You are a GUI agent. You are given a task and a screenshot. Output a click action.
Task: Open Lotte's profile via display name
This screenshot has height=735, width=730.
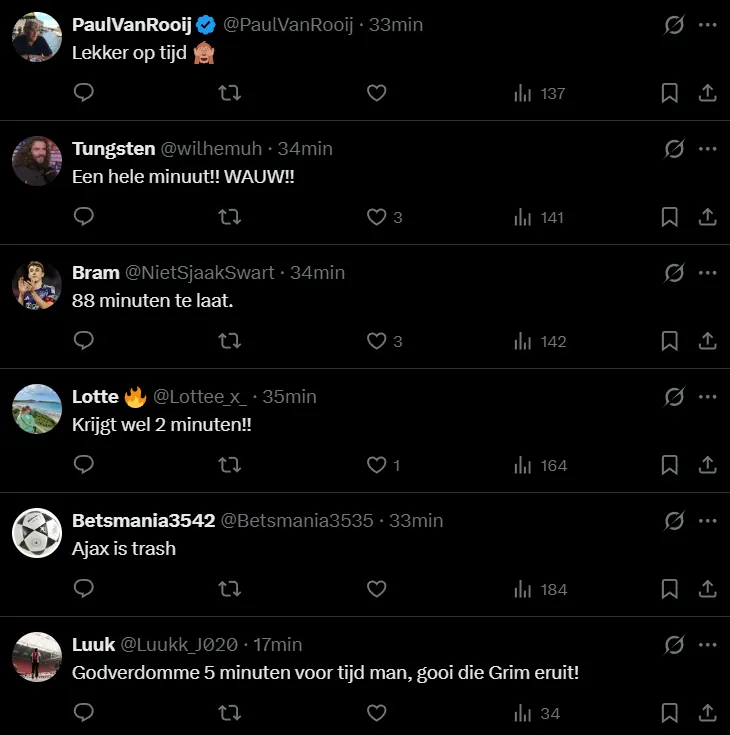95,396
